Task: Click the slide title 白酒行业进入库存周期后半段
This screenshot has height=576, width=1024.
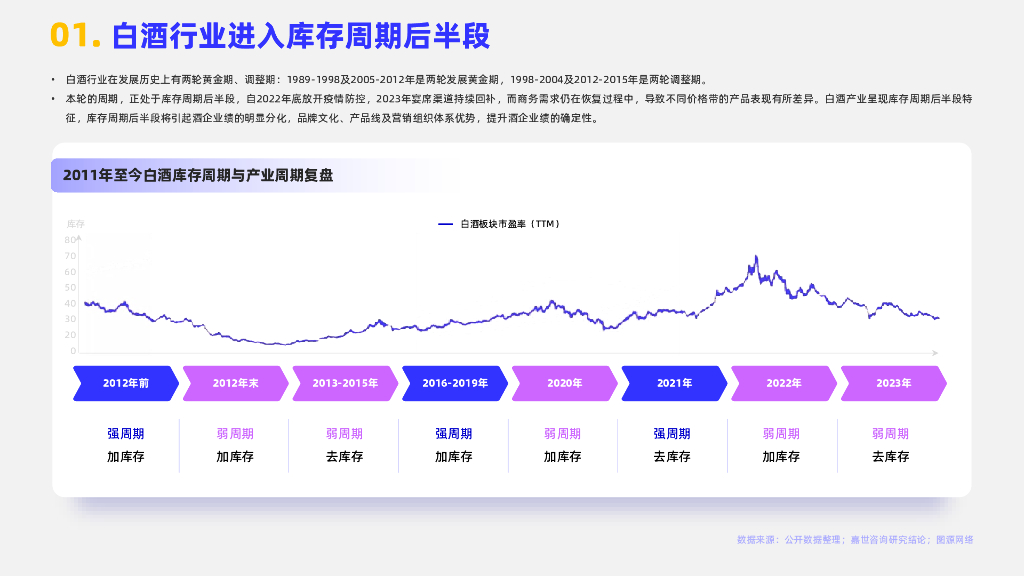Action: pyautogui.click(x=300, y=35)
